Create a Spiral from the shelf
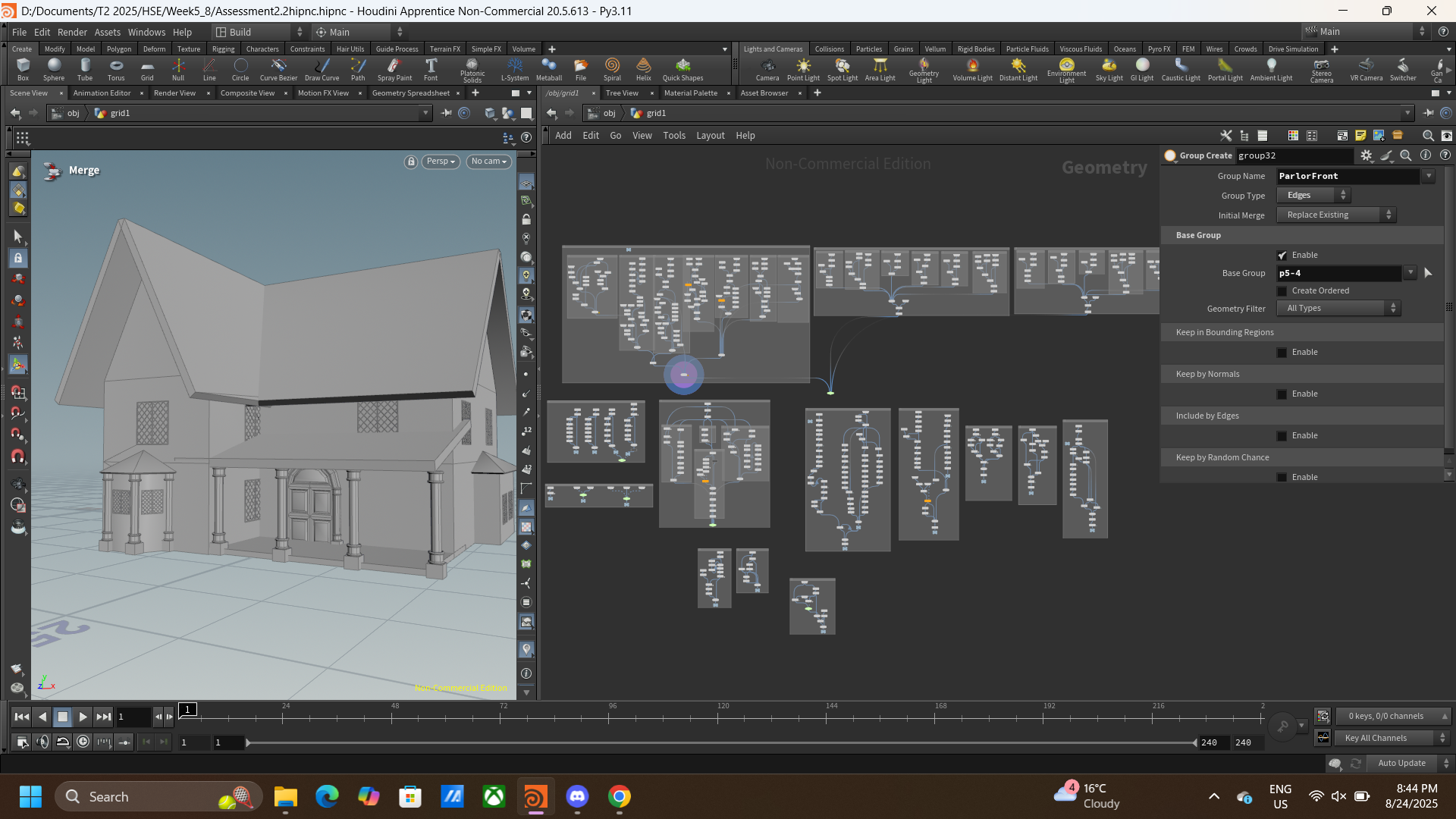The width and height of the screenshot is (1456, 819). 612,69
